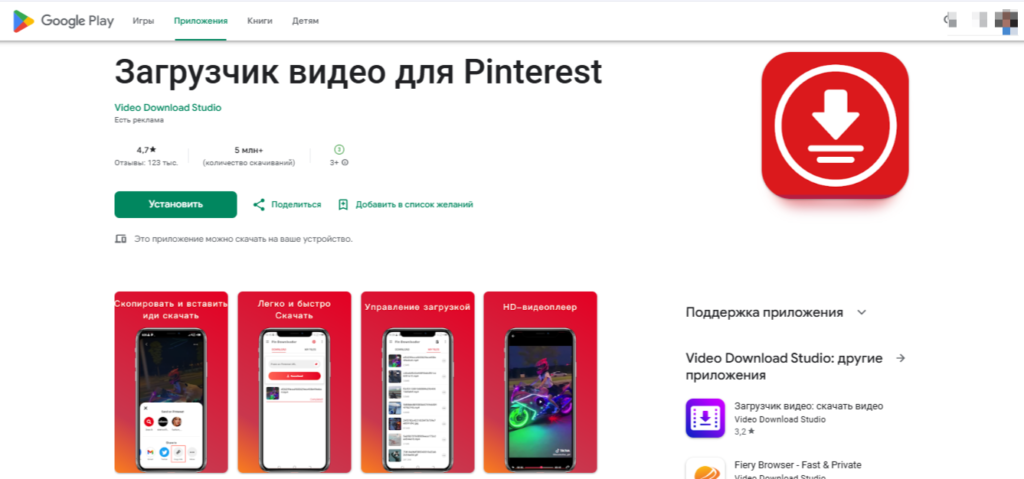Open the Приложения tab
Image resolution: width=1024 pixels, height=479 pixels.
(x=200, y=21)
